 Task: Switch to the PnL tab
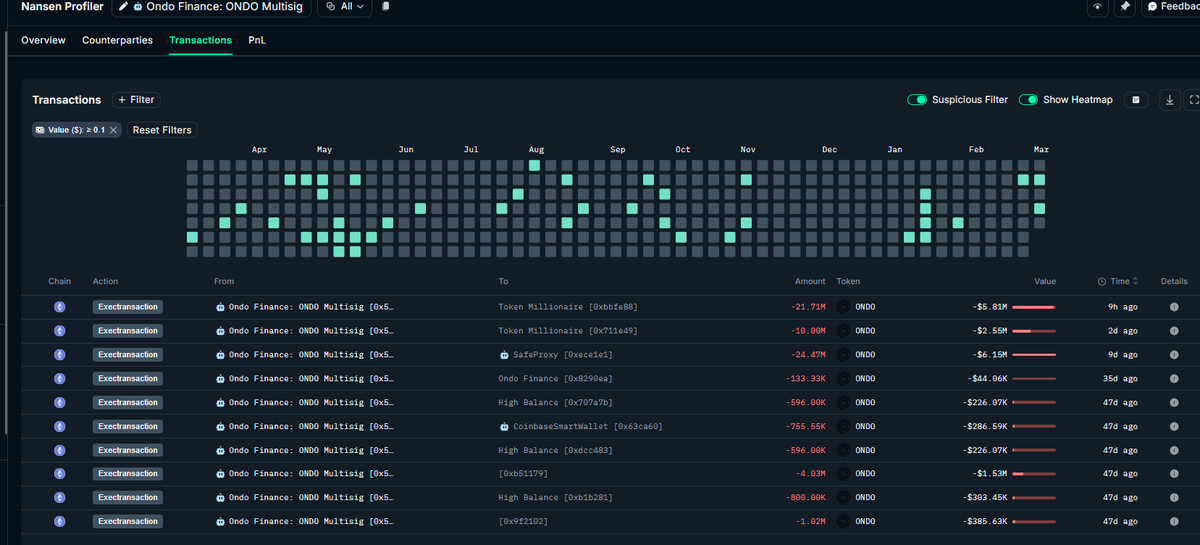click(x=257, y=40)
